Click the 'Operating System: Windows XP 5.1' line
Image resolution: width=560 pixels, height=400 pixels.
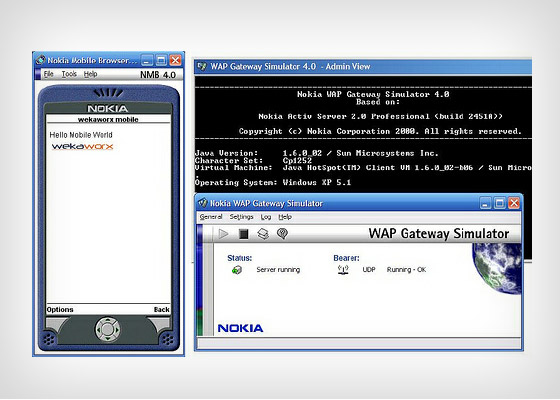273,182
